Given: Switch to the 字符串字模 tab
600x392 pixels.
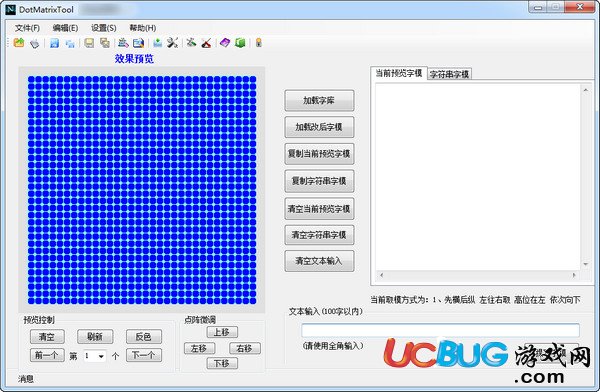Looking at the screenshot, I should (x=449, y=74).
